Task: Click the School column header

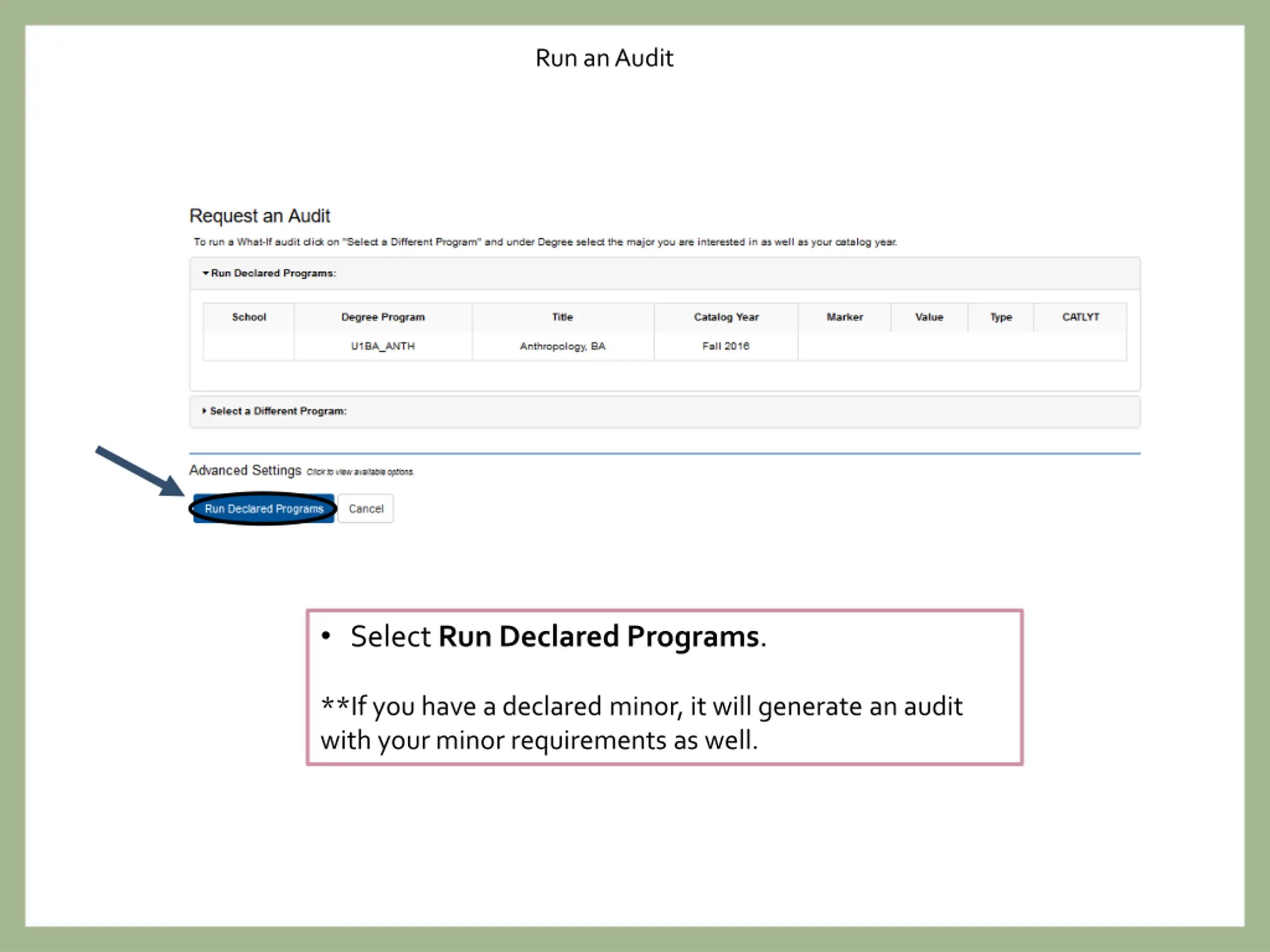Action: pyautogui.click(x=249, y=317)
